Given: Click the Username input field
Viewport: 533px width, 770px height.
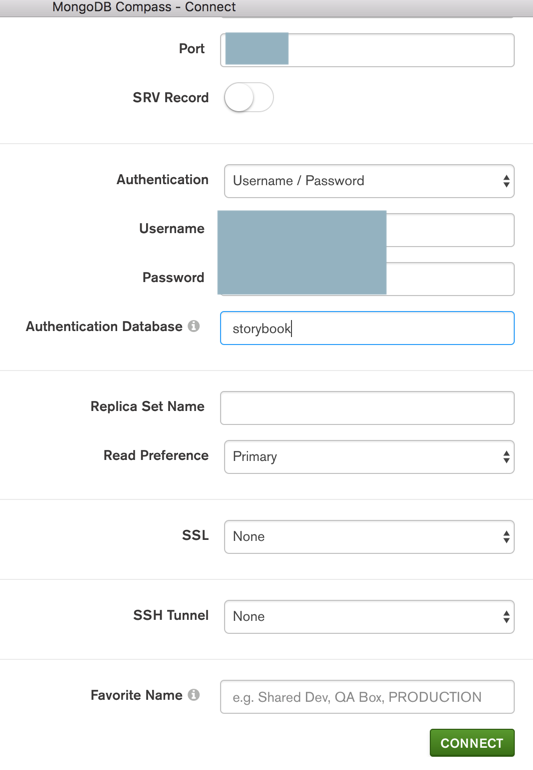Looking at the screenshot, I should tap(367, 230).
